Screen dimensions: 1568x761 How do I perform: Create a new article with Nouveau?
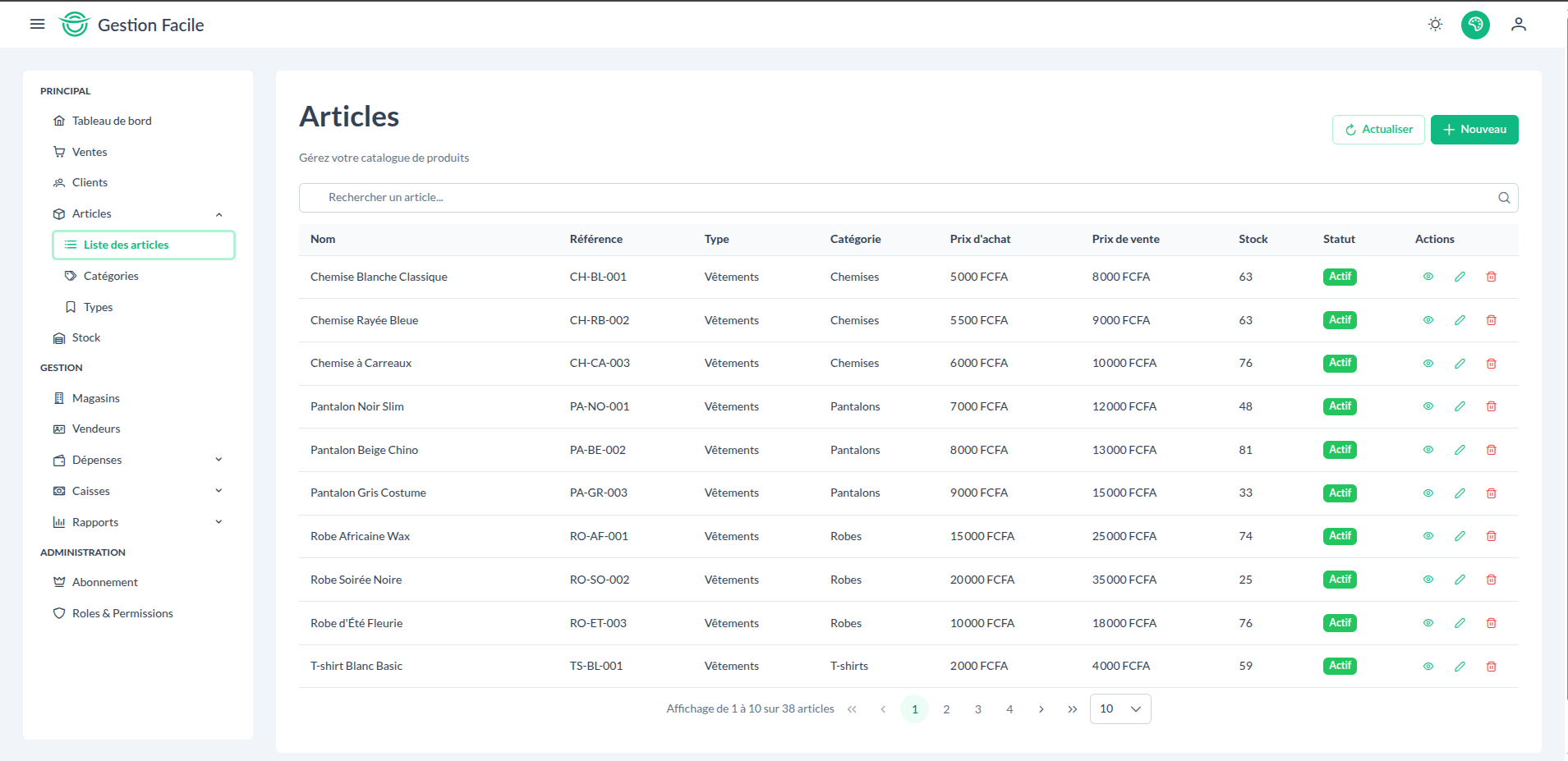coord(1474,130)
